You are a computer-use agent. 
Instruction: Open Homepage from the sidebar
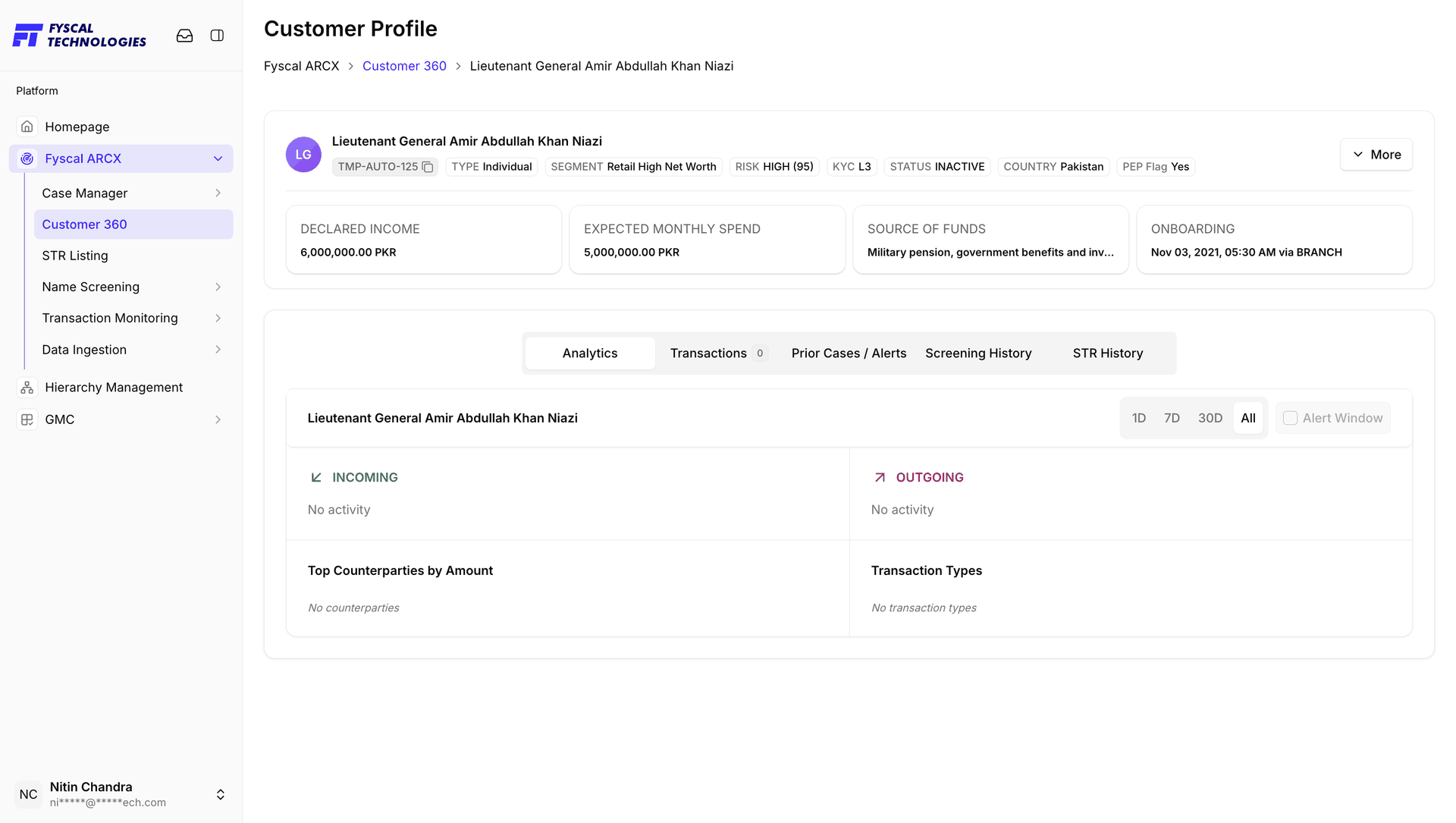click(121, 127)
